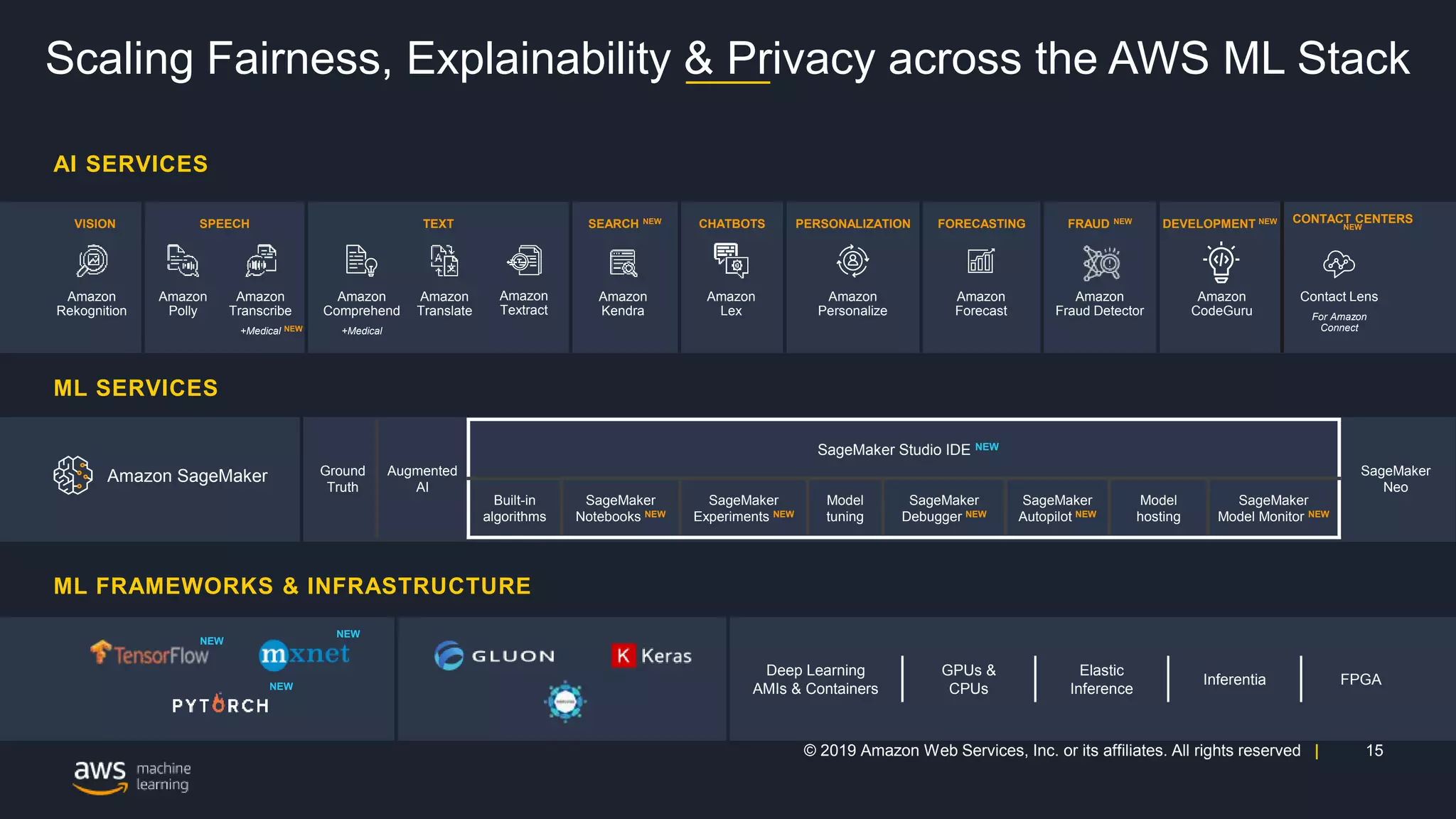
Task: Click the slide title text
Action: pyautogui.click(x=727, y=58)
